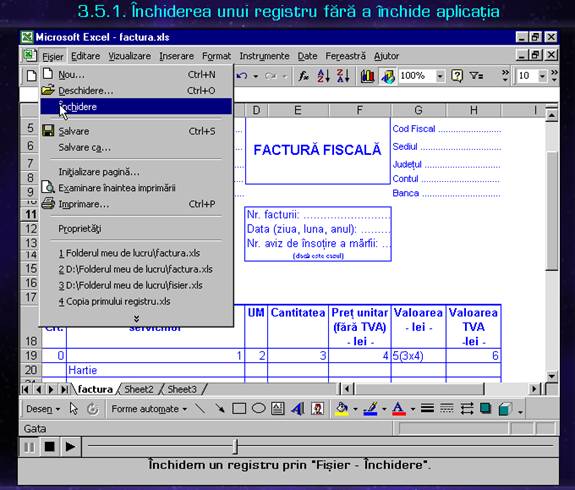Click the tutorial pause button
This screenshot has width=575, height=490.
29,447
